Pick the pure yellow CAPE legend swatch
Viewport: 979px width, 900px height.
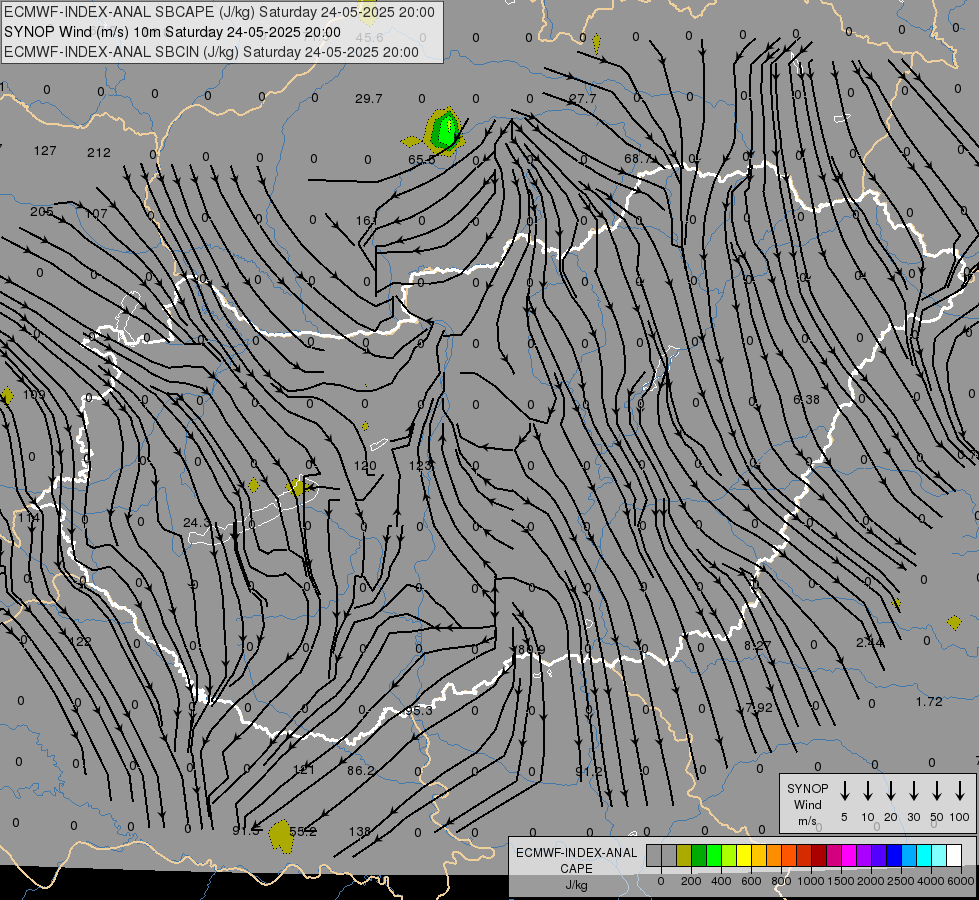pos(744,856)
